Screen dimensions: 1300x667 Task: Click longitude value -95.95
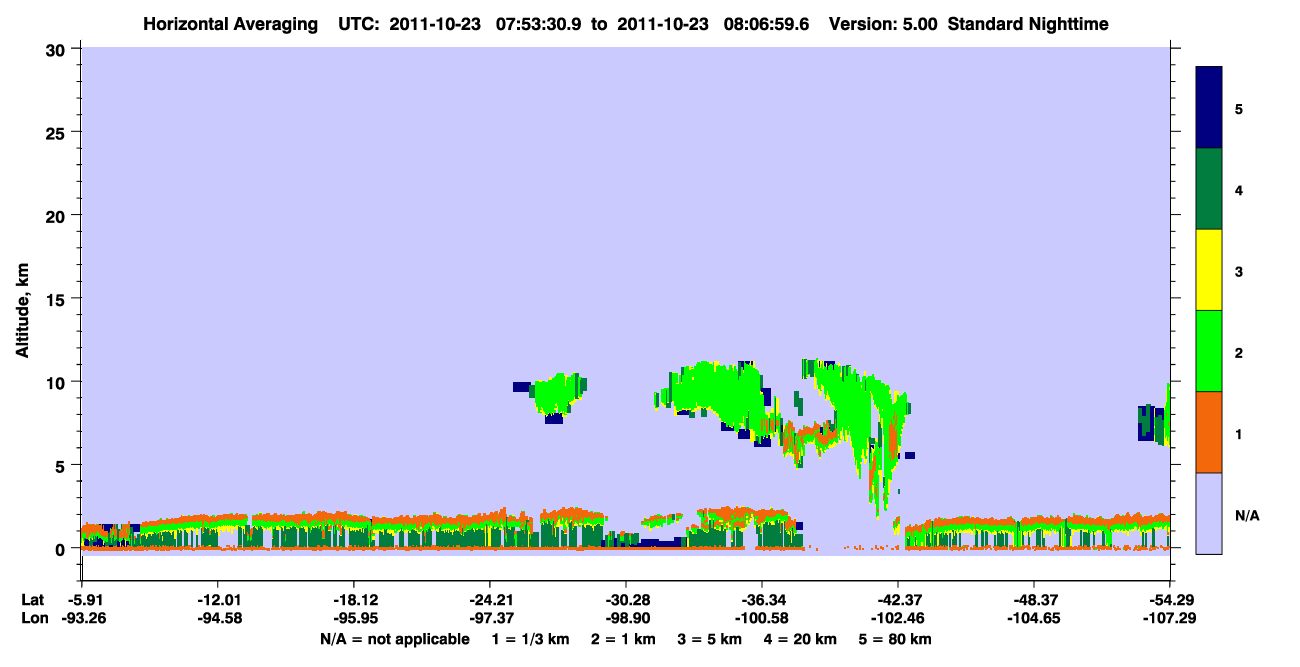[353, 619]
